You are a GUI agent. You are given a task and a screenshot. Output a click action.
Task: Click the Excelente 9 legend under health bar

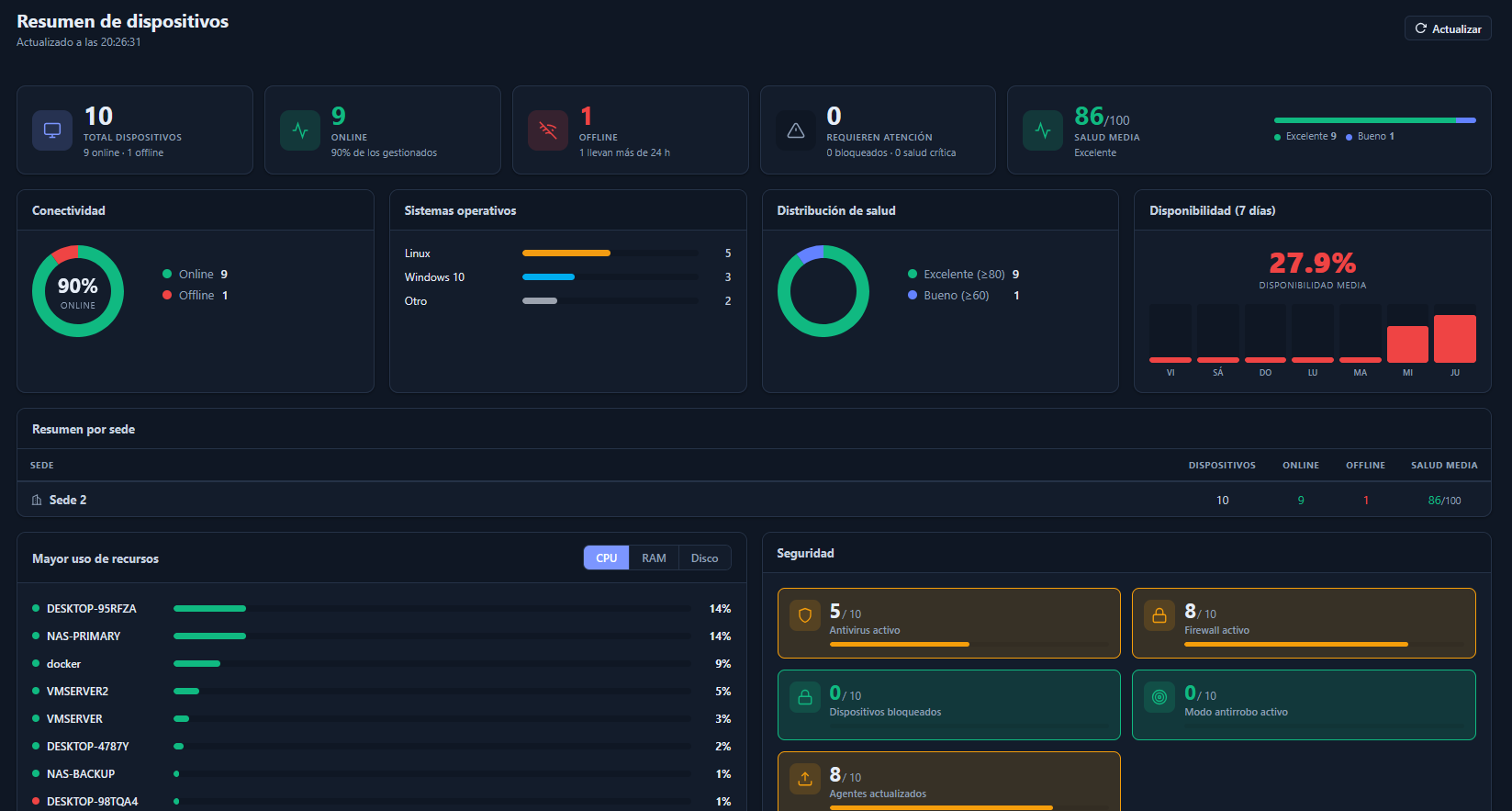(1305, 136)
